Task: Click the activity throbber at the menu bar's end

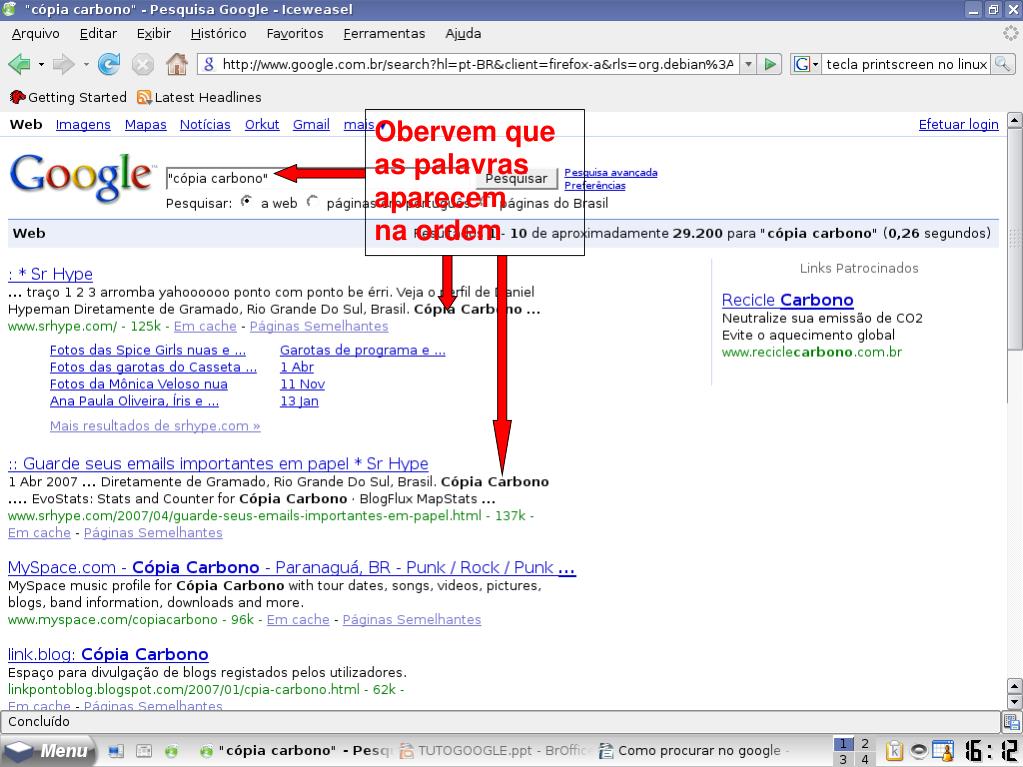Action: point(1011,33)
